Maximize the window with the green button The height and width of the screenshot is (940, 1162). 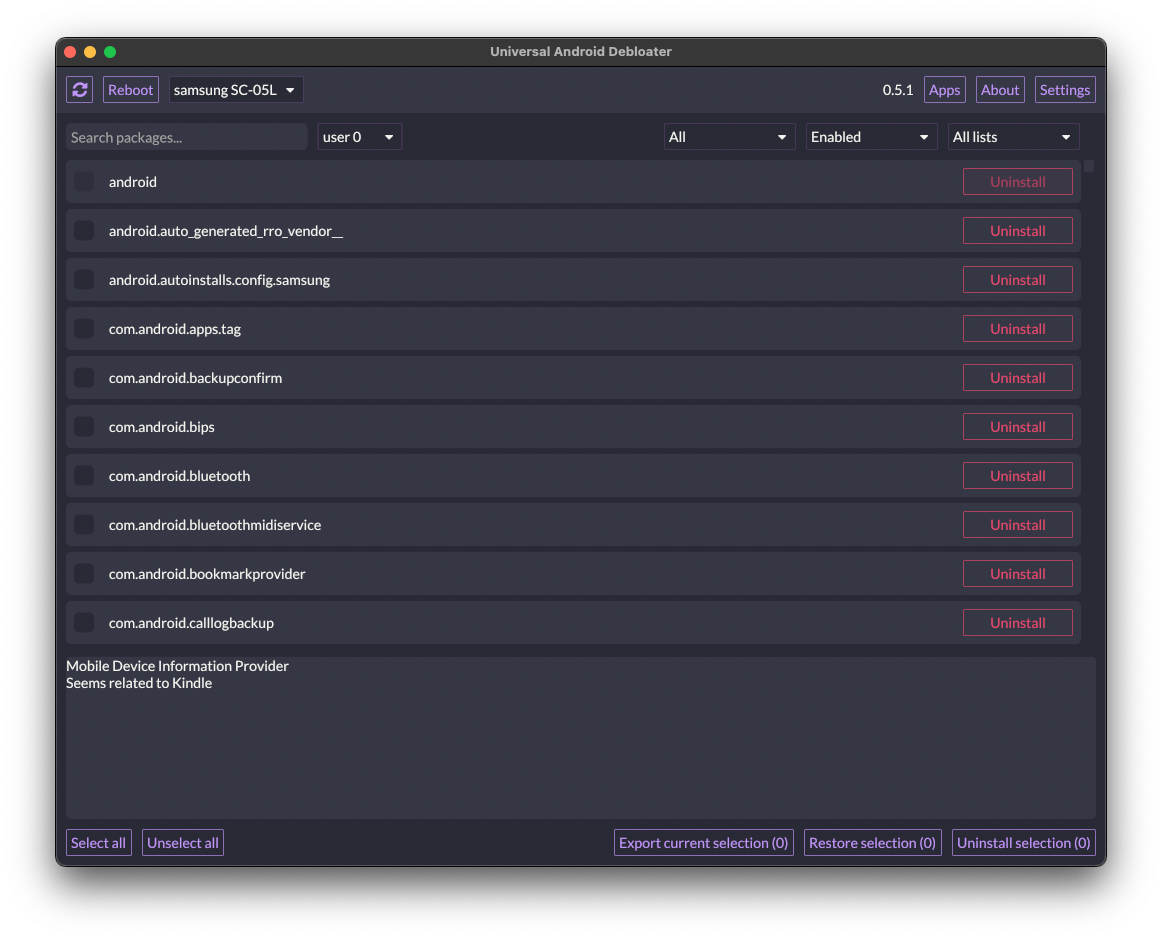110,52
